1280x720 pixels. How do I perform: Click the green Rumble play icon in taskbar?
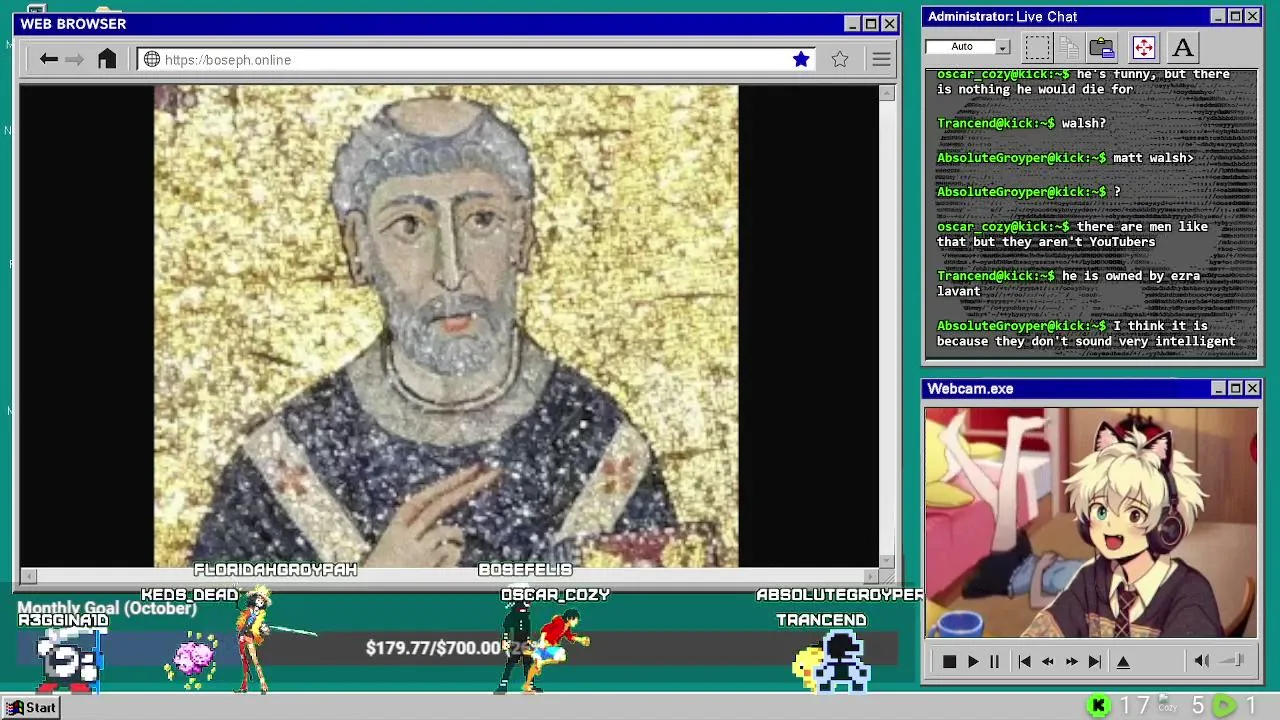point(1224,706)
